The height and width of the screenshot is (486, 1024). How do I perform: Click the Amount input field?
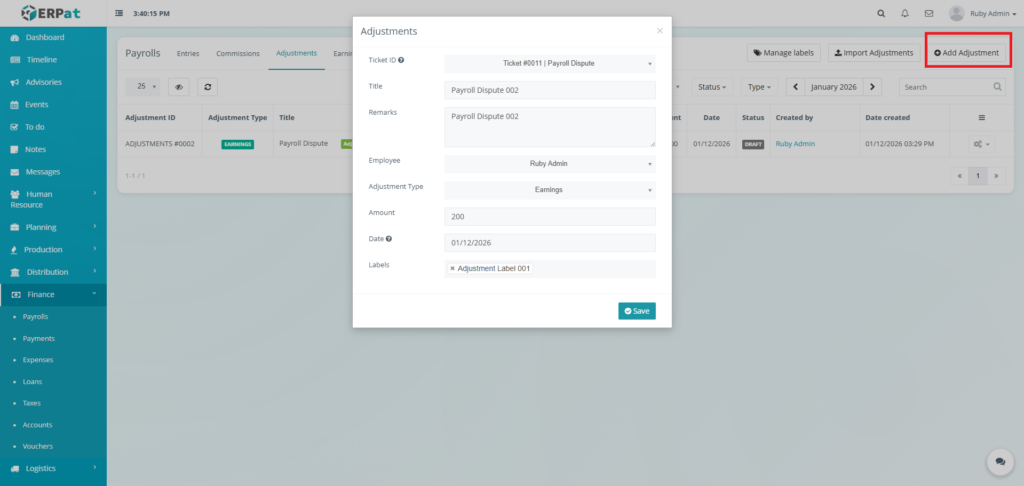click(x=550, y=216)
